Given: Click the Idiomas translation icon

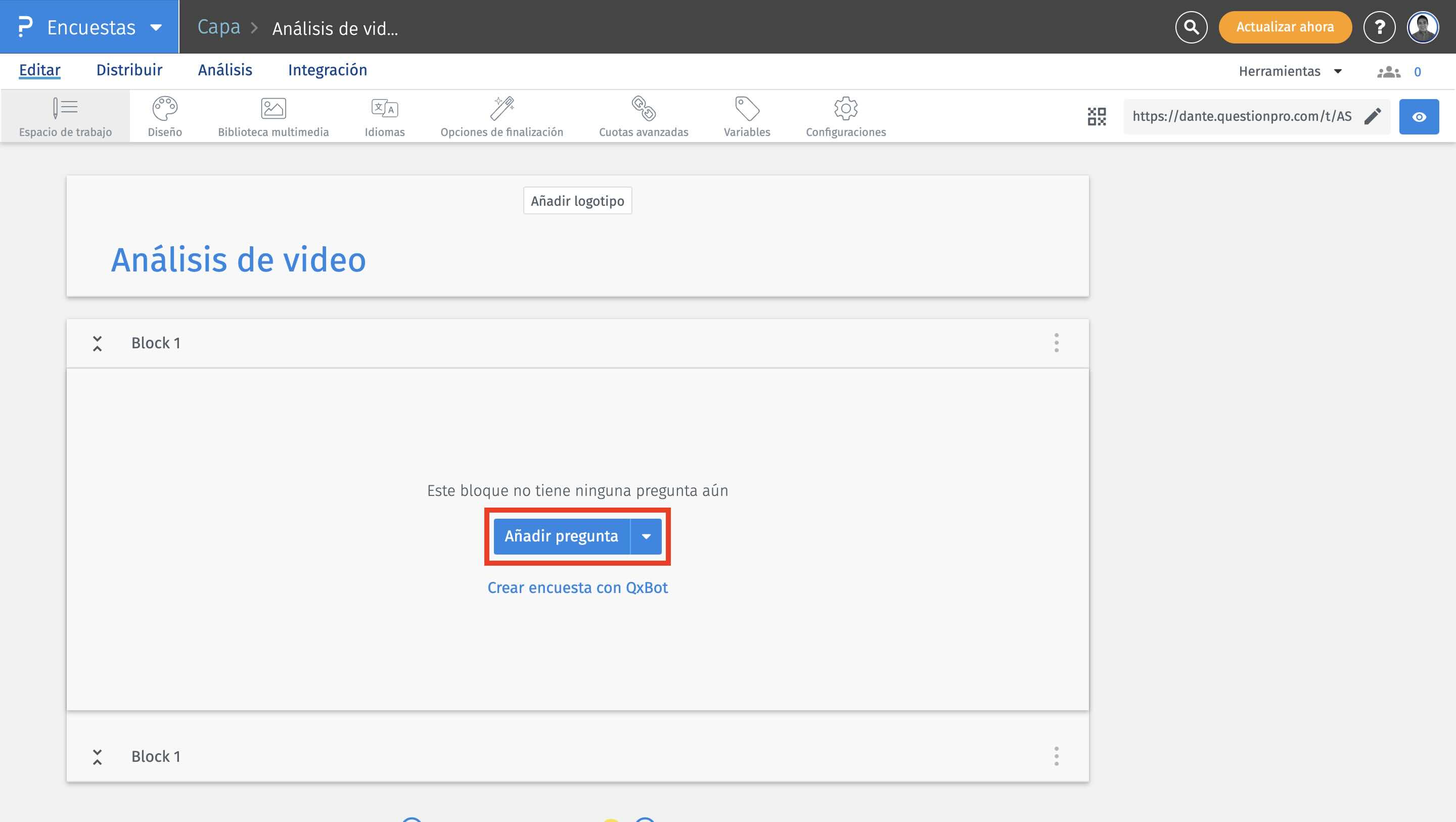Looking at the screenshot, I should (384, 109).
